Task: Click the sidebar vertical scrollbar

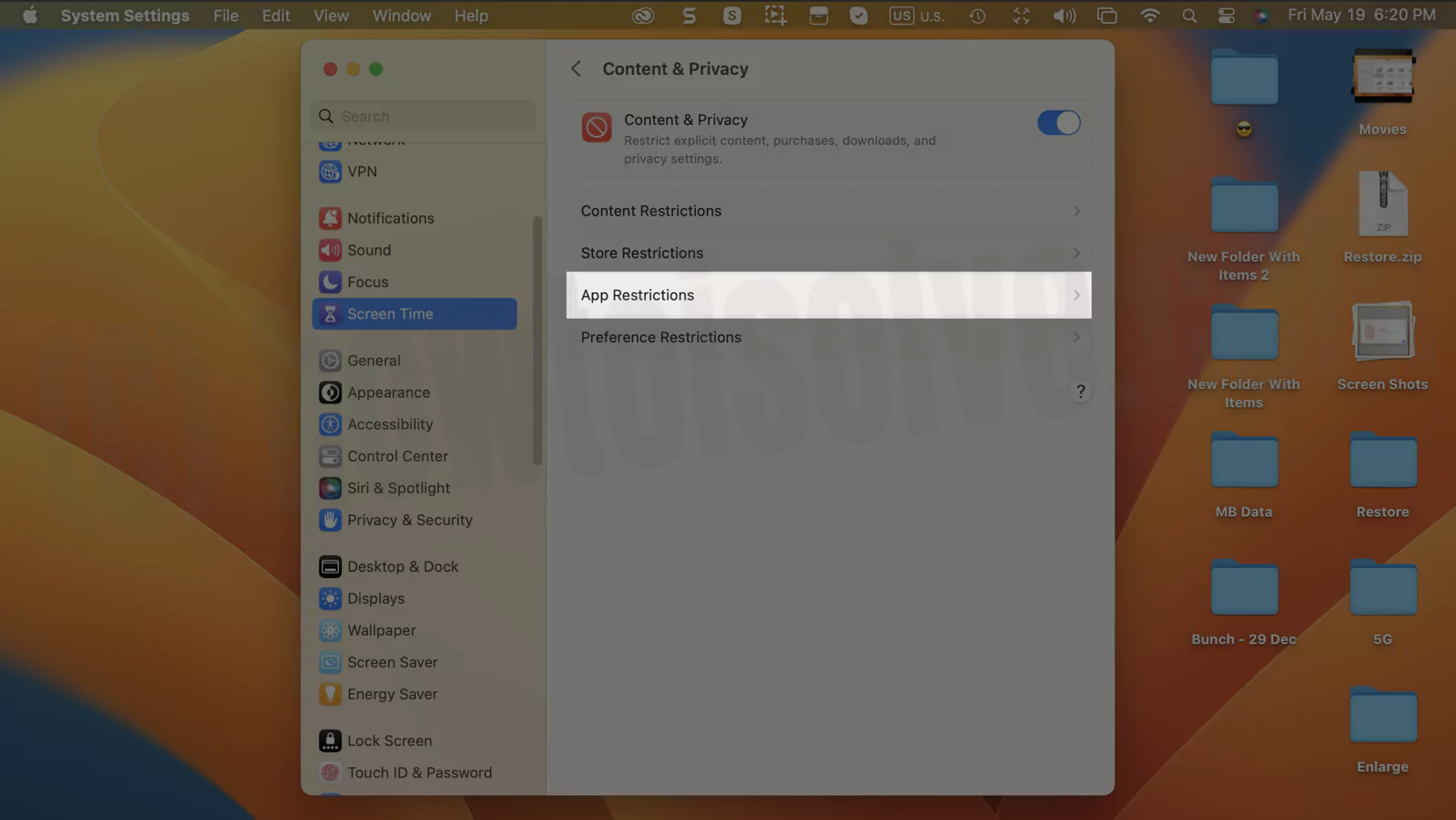Action: coord(537,341)
